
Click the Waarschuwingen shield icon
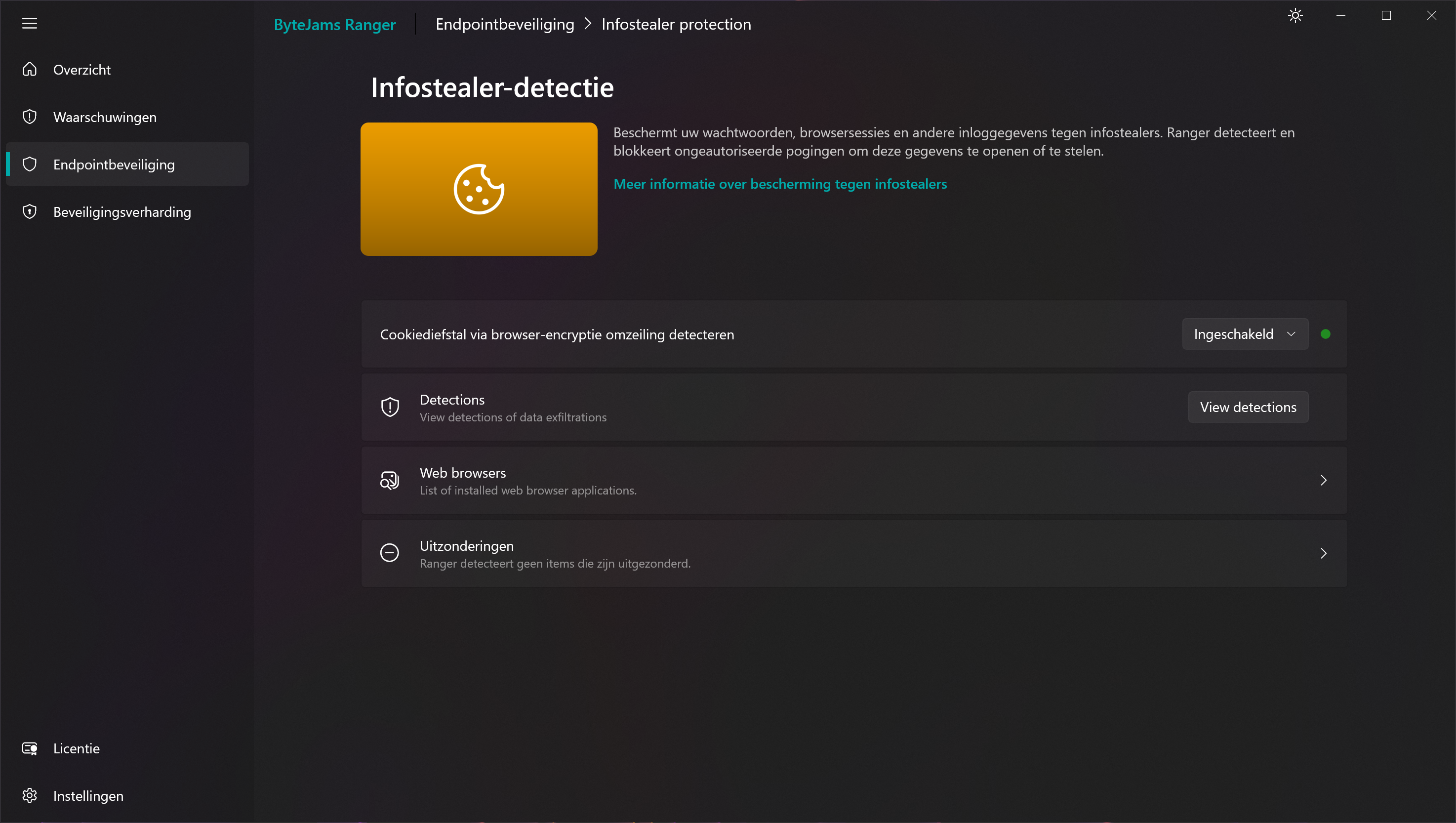(30, 117)
